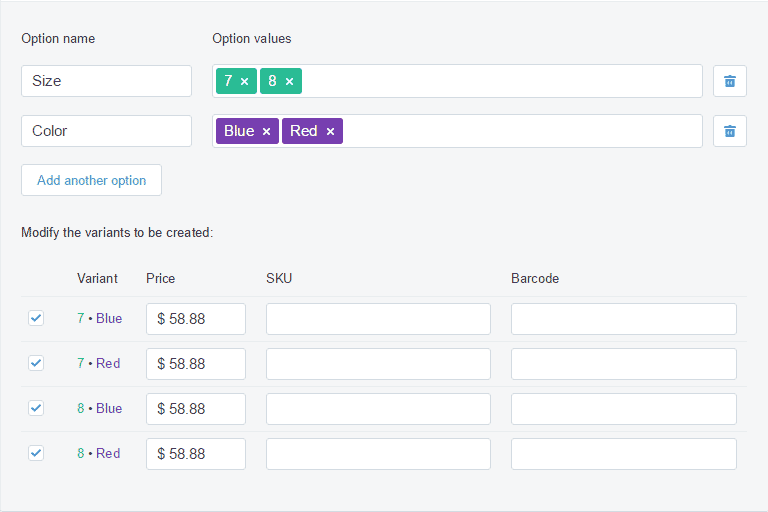Focus the Color option values field
768x512 pixels.
520,131
